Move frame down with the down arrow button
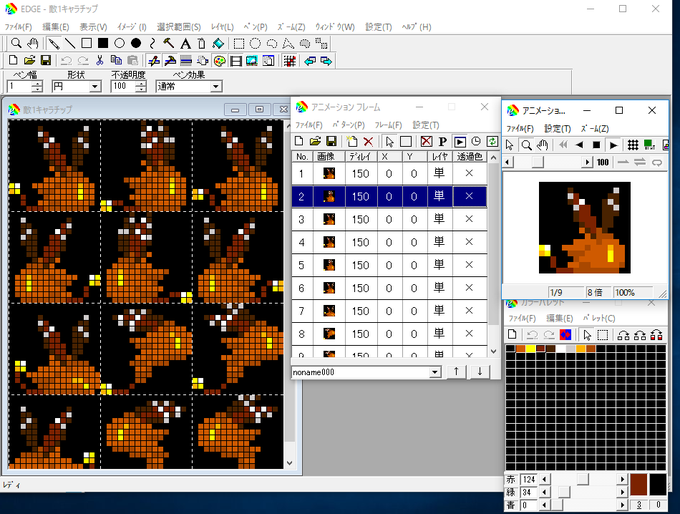 (480, 371)
